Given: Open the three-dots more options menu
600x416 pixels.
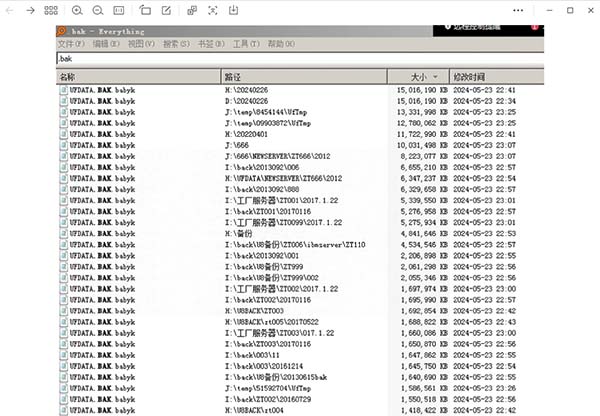Looking at the screenshot, I should 518,10.
